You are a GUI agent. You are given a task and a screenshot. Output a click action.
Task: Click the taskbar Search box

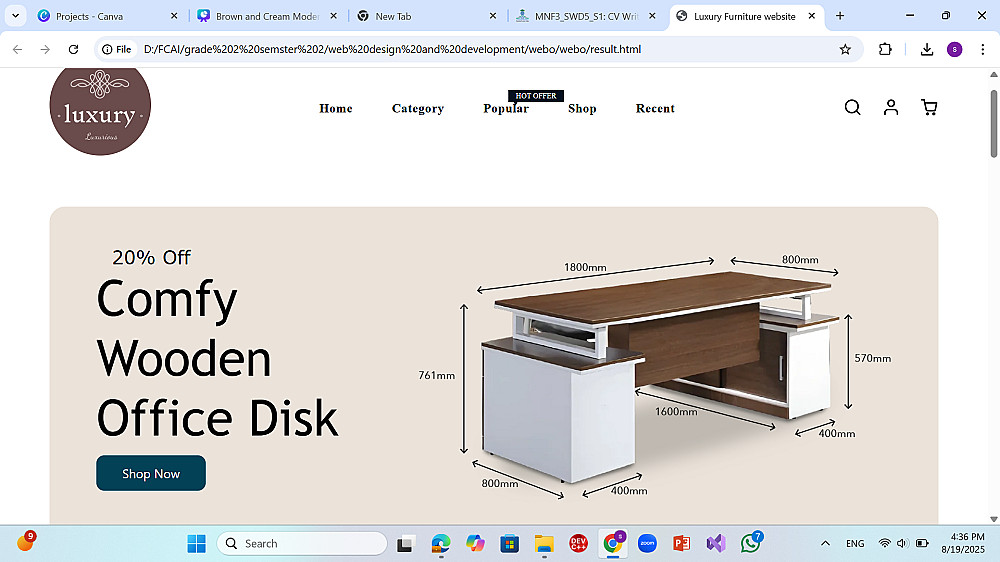[302, 544]
